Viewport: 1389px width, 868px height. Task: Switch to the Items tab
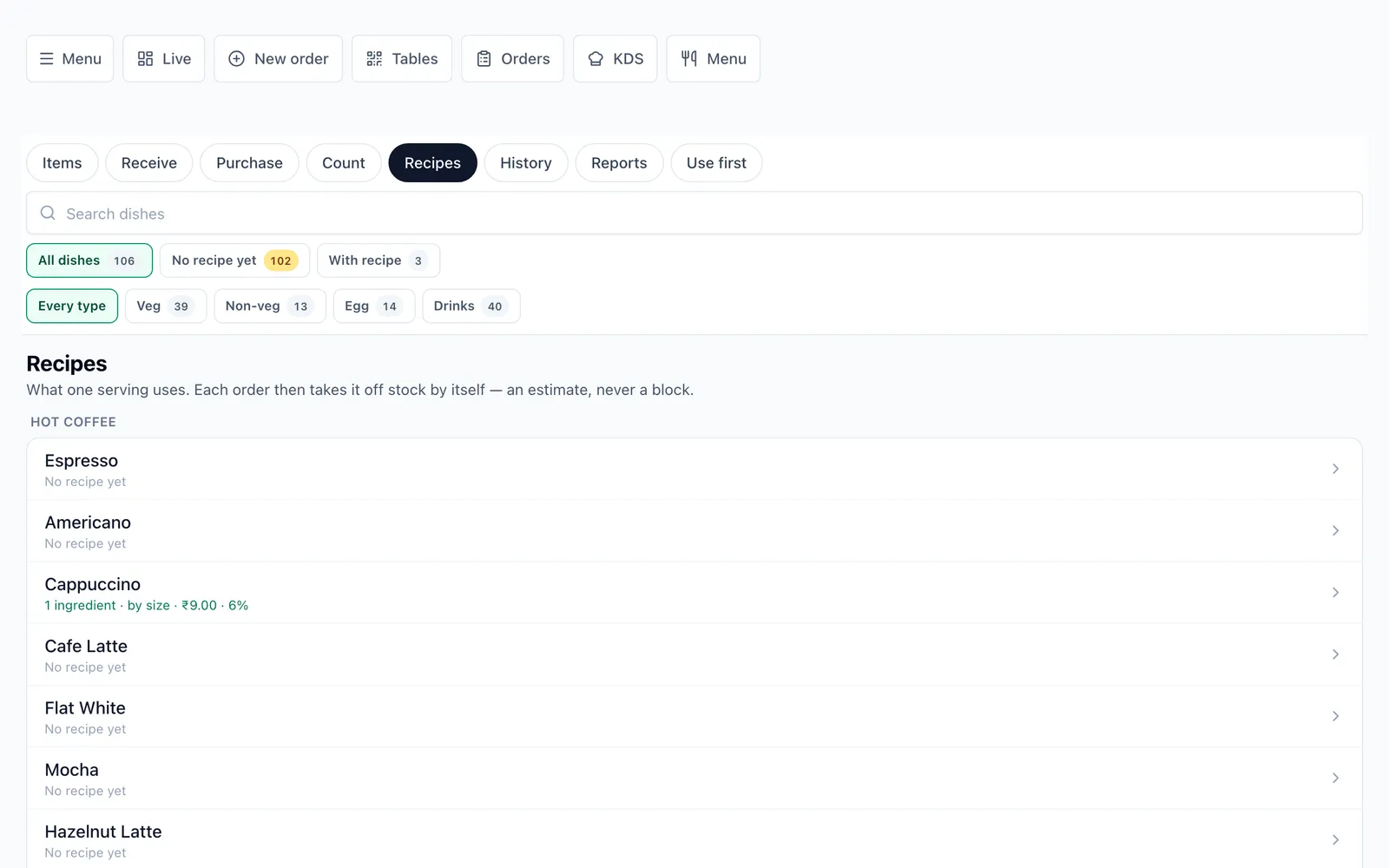point(63,163)
